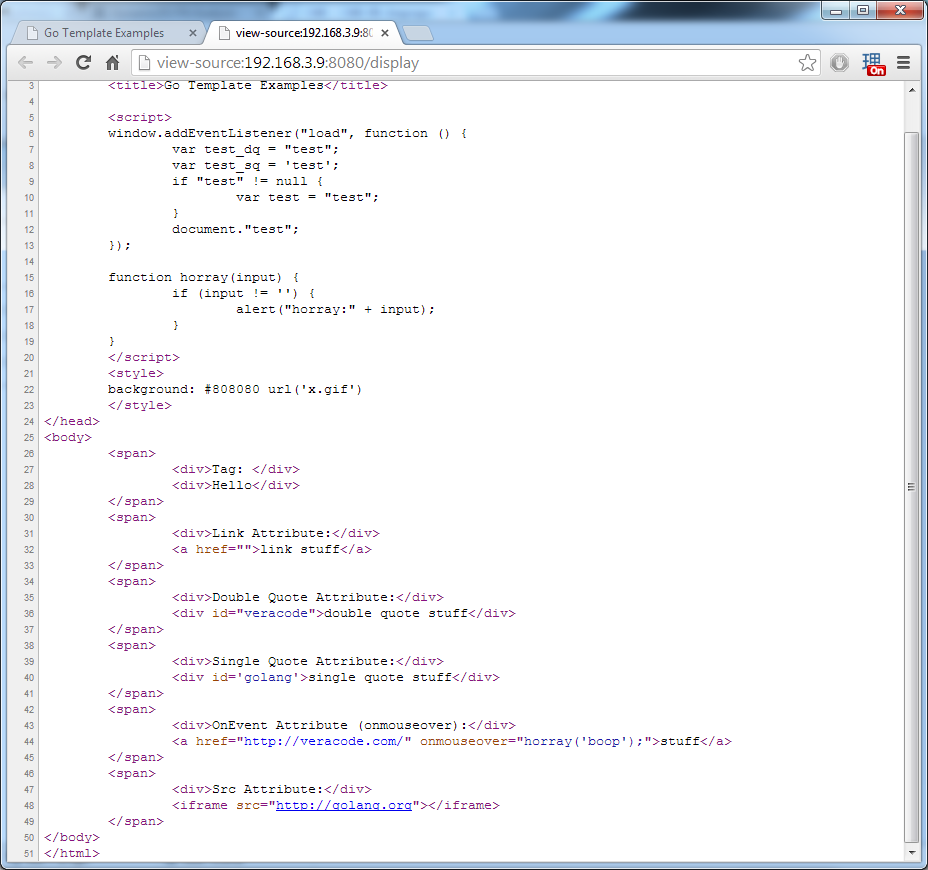Grab the vertical scrollbar thumb

[x=912, y=487]
